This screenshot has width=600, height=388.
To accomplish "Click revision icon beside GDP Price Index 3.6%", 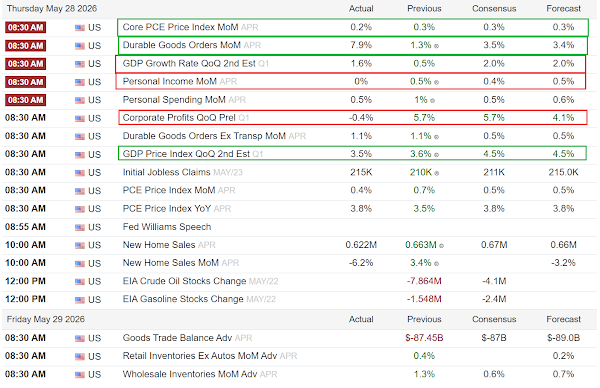I will click(436, 155).
